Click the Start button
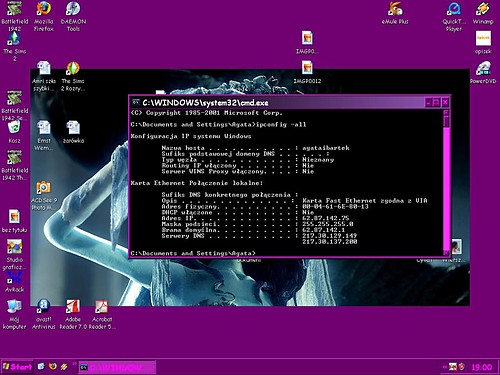 (x=17, y=367)
